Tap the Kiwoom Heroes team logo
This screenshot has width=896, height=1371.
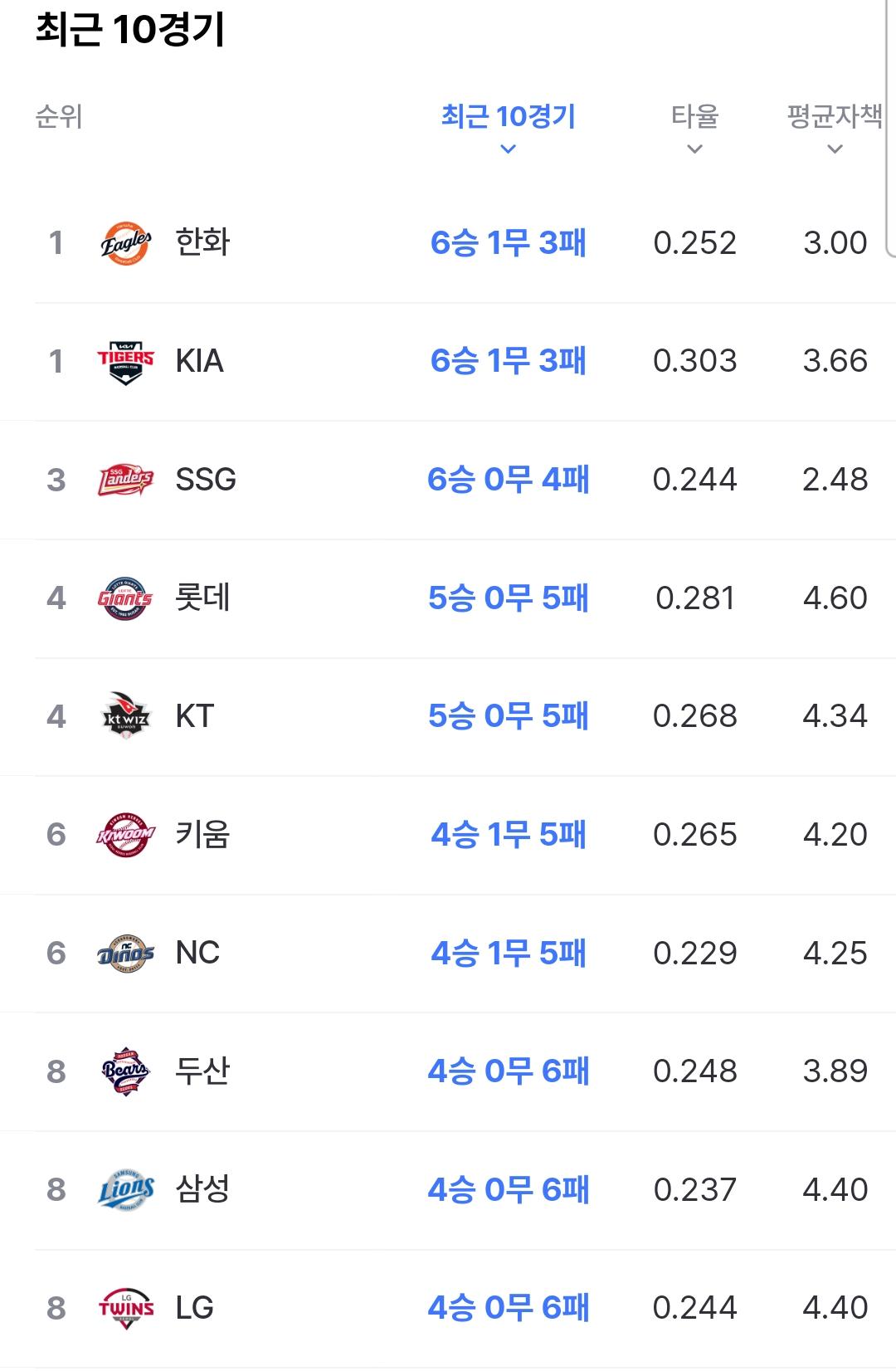click(x=125, y=835)
